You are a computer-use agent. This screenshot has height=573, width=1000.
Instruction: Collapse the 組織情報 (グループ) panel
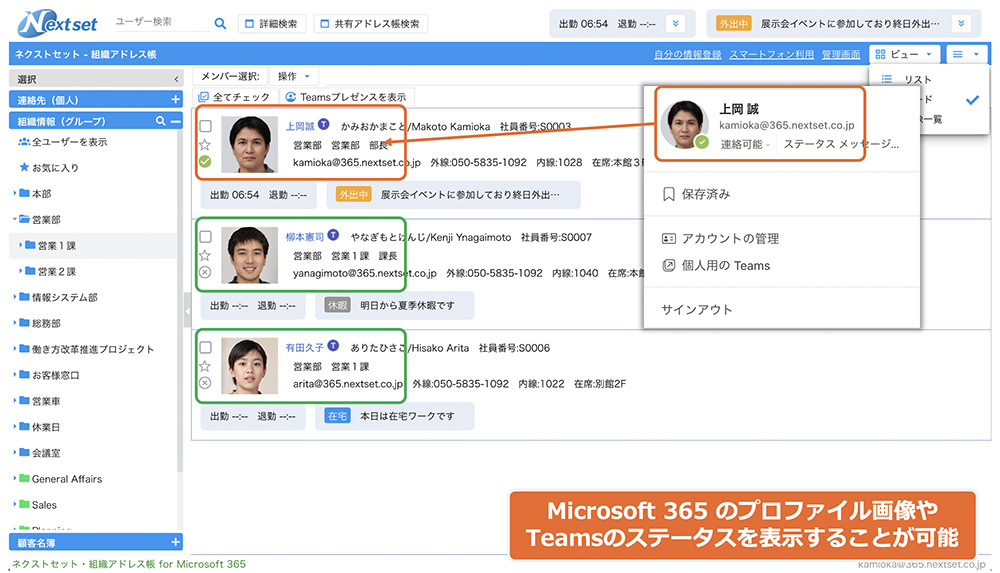click(175, 121)
